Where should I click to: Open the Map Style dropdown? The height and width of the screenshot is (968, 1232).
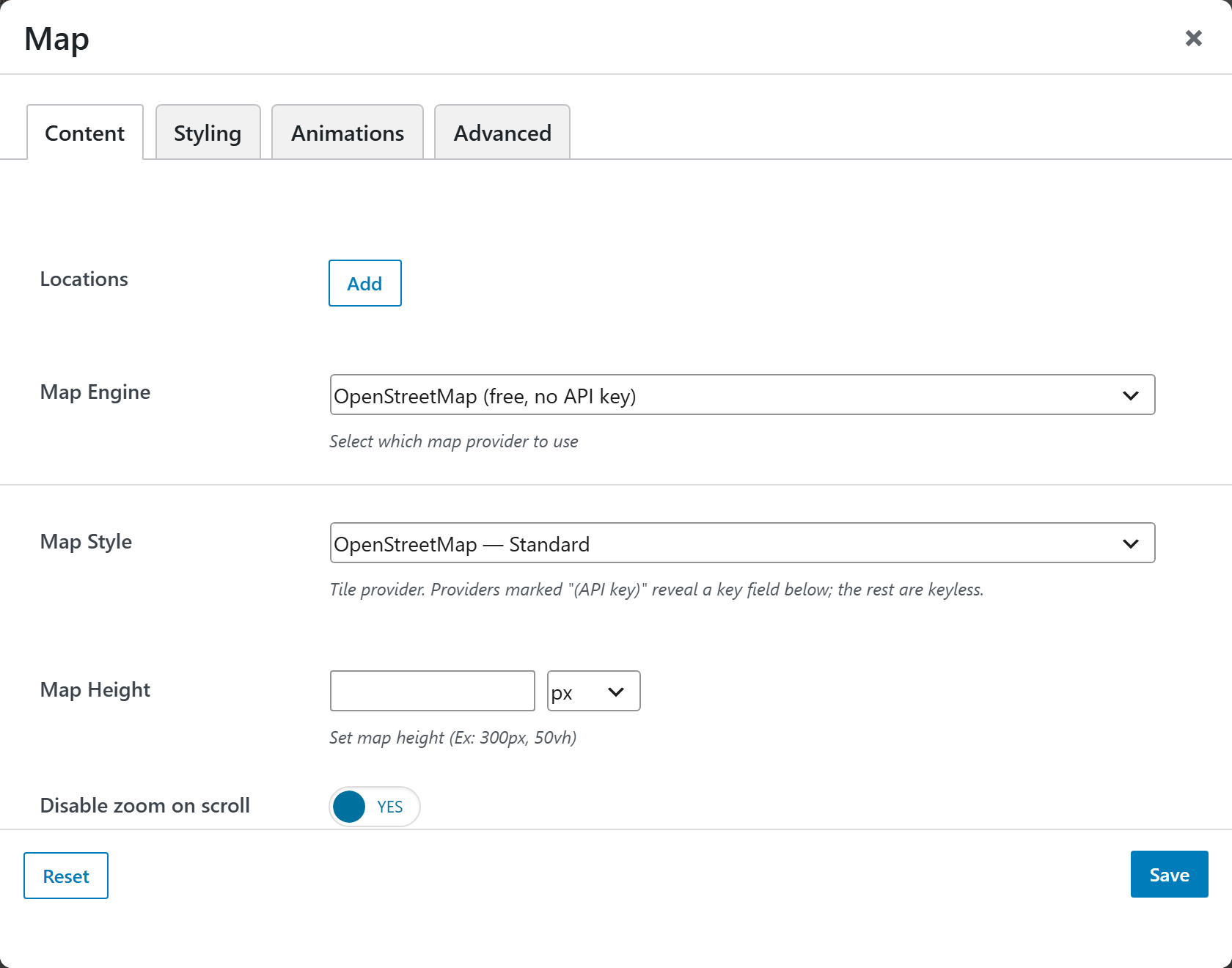(x=742, y=543)
